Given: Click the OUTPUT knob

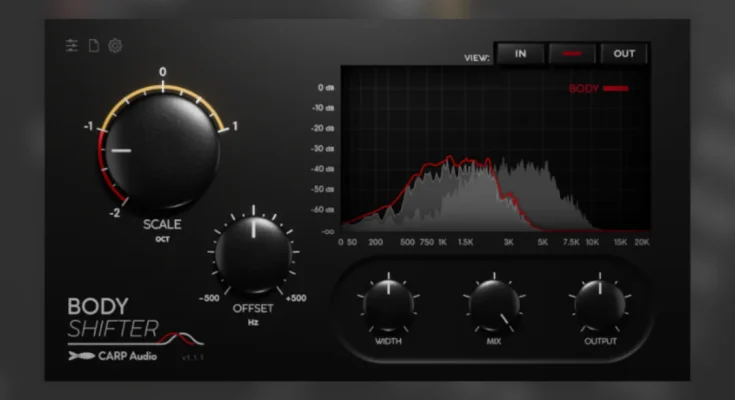Looking at the screenshot, I should tap(600, 304).
